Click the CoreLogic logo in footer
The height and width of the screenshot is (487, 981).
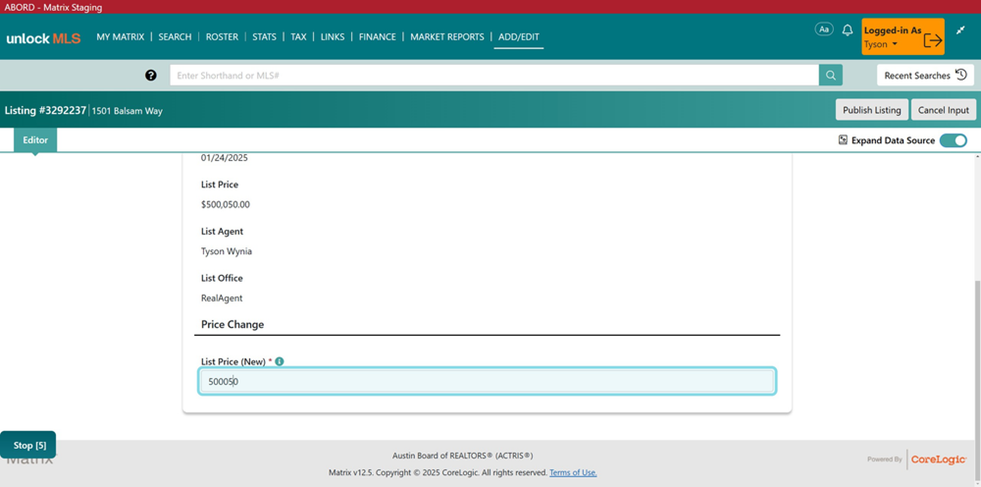[938, 459]
